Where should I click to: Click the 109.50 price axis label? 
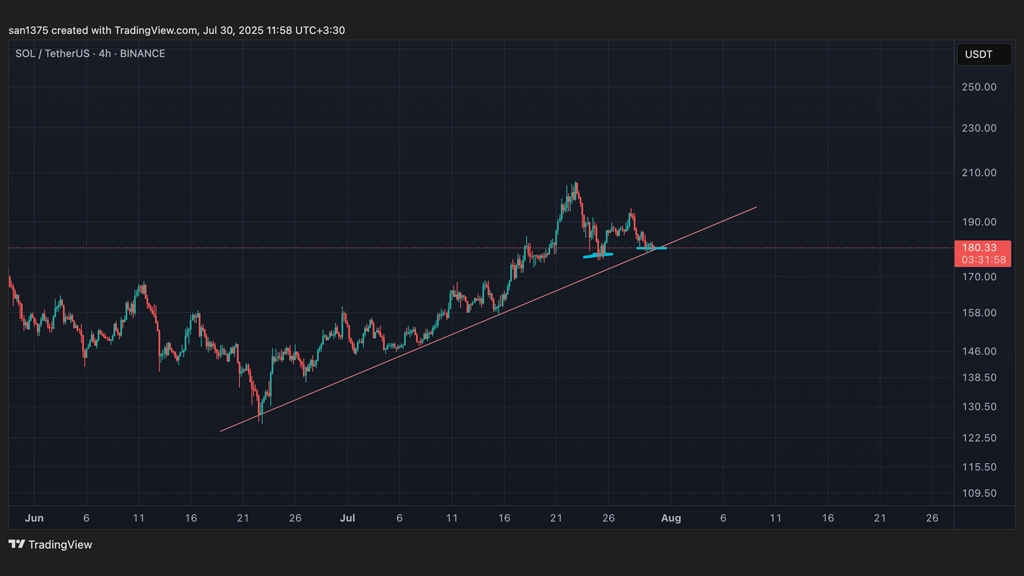coord(979,493)
